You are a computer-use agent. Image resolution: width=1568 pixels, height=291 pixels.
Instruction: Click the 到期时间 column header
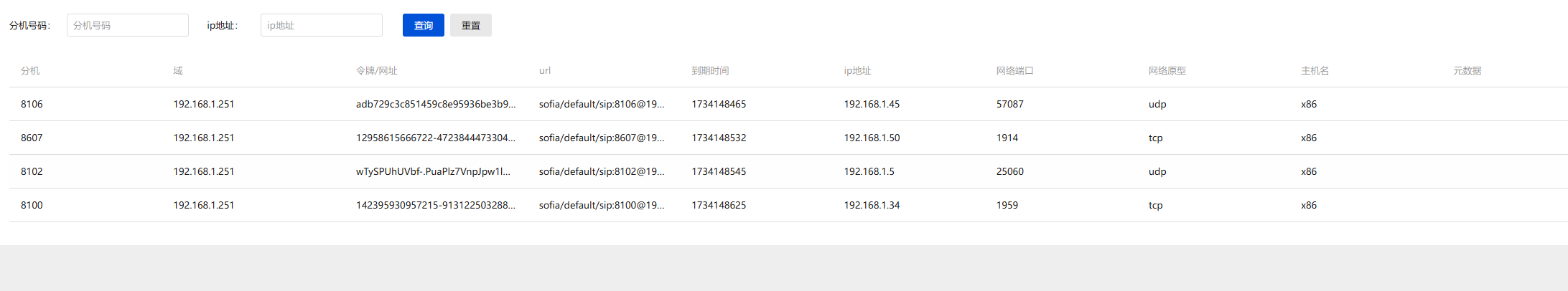[x=710, y=70]
